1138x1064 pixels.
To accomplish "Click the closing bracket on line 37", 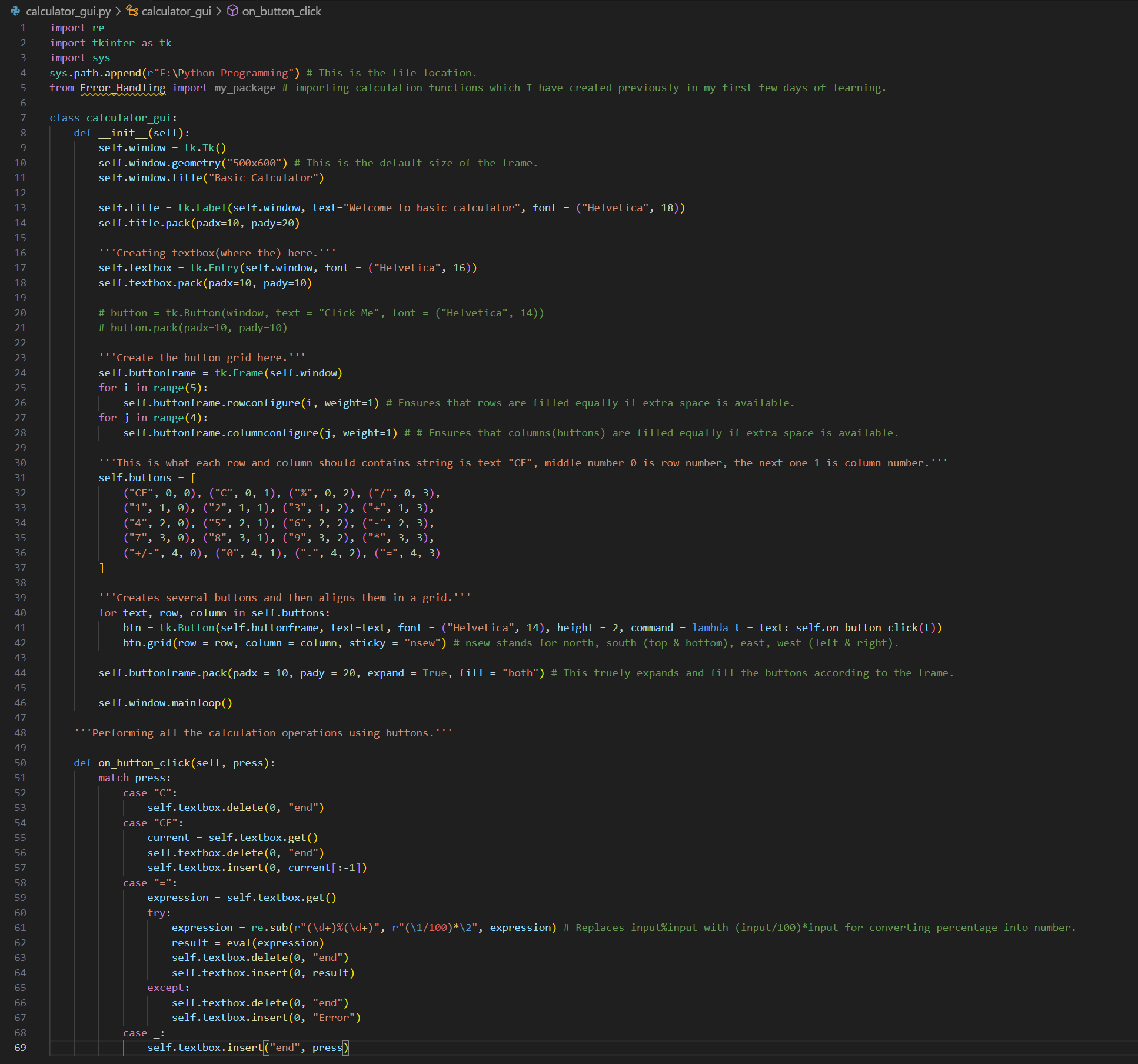I will (102, 568).
